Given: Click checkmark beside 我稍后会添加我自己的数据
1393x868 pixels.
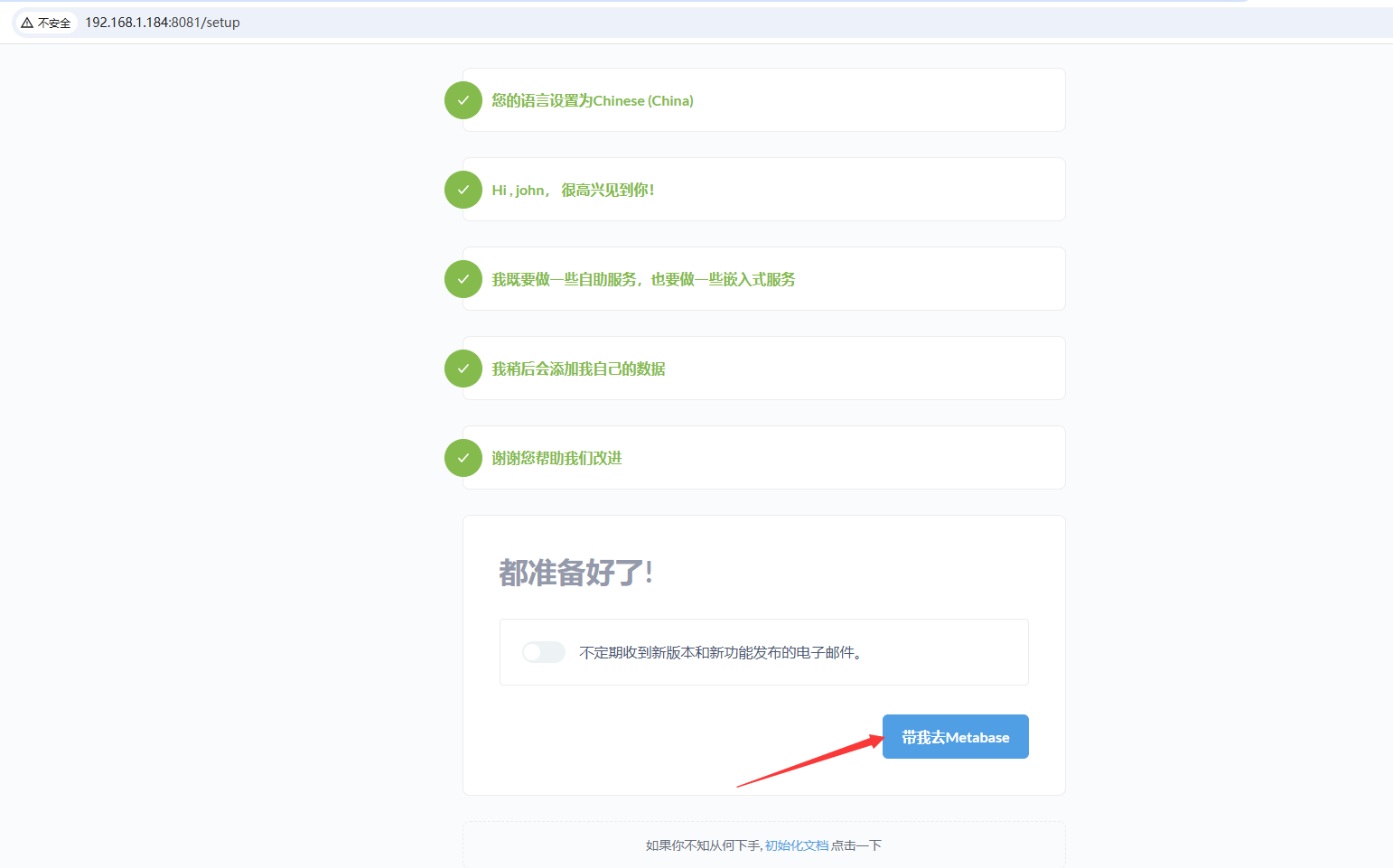Looking at the screenshot, I should pos(463,369).
